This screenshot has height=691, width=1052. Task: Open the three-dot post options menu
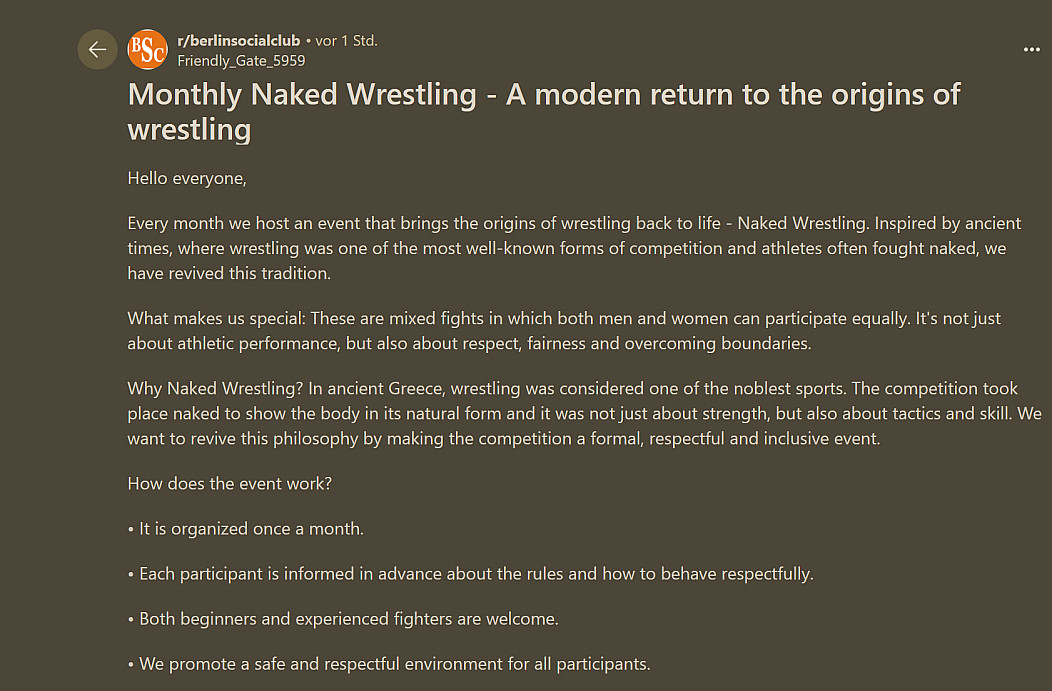(1031, 49)
